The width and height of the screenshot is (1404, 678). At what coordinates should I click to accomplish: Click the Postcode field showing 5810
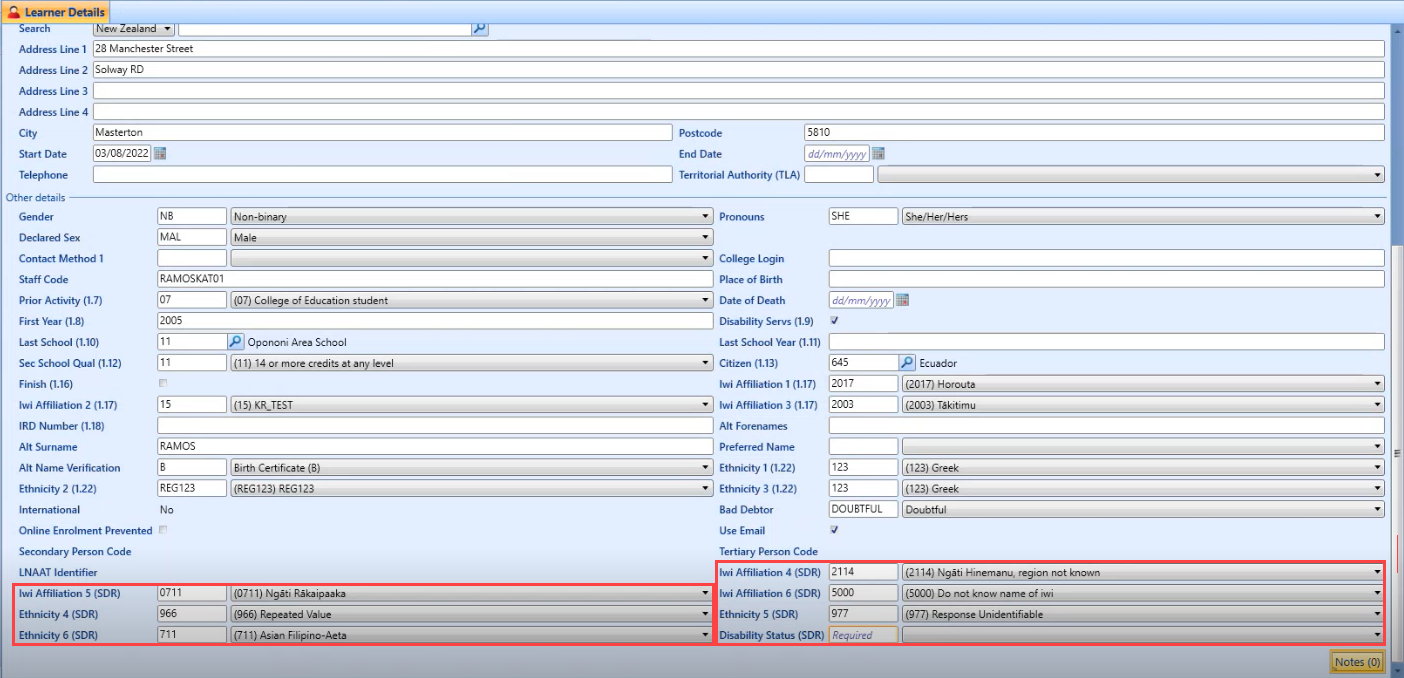click(x=1094, y=133)
